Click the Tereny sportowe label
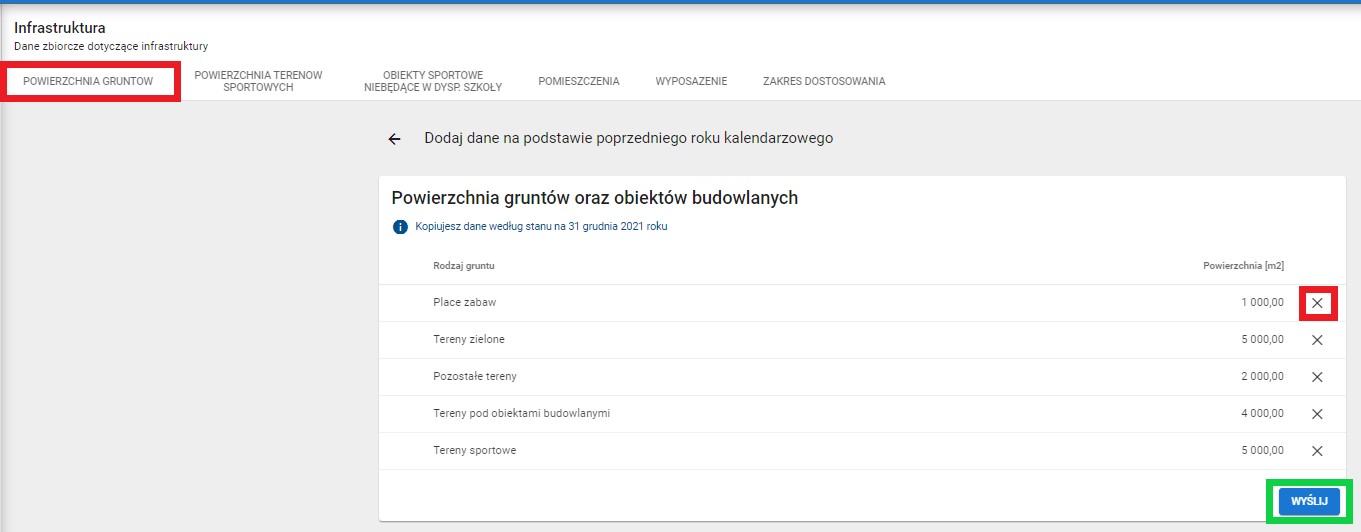The image size is (1361, 532). coord(475,450)
